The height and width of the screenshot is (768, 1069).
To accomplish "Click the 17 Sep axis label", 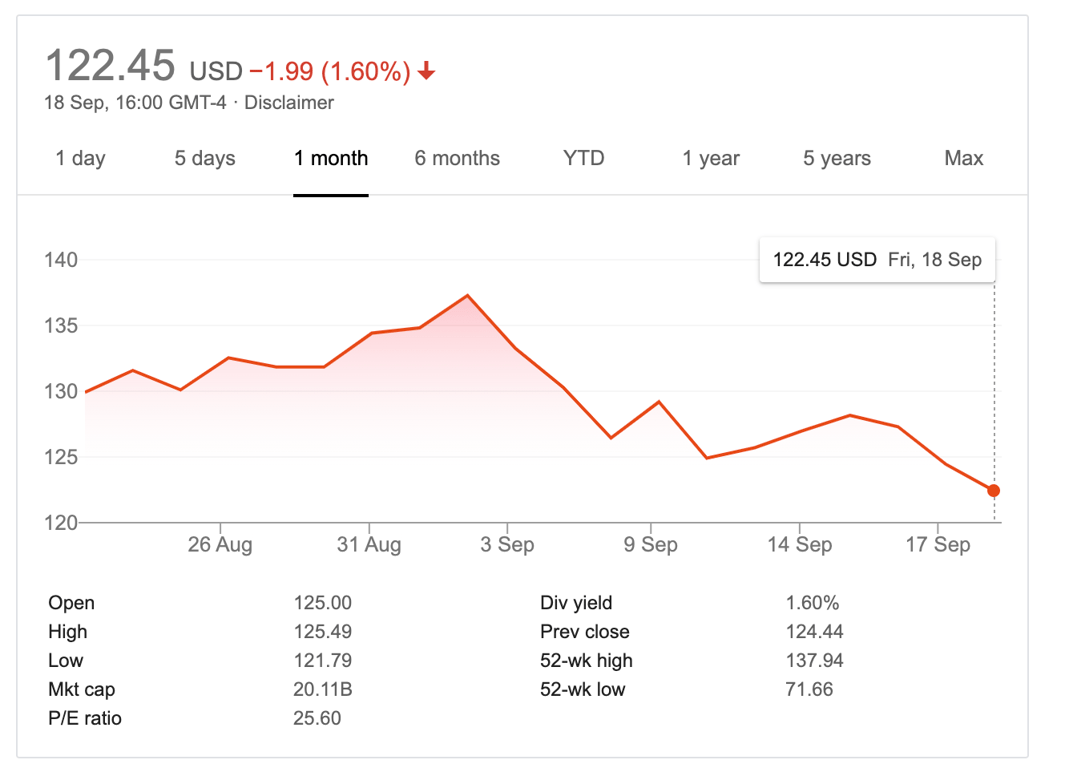I will (938, 545).
